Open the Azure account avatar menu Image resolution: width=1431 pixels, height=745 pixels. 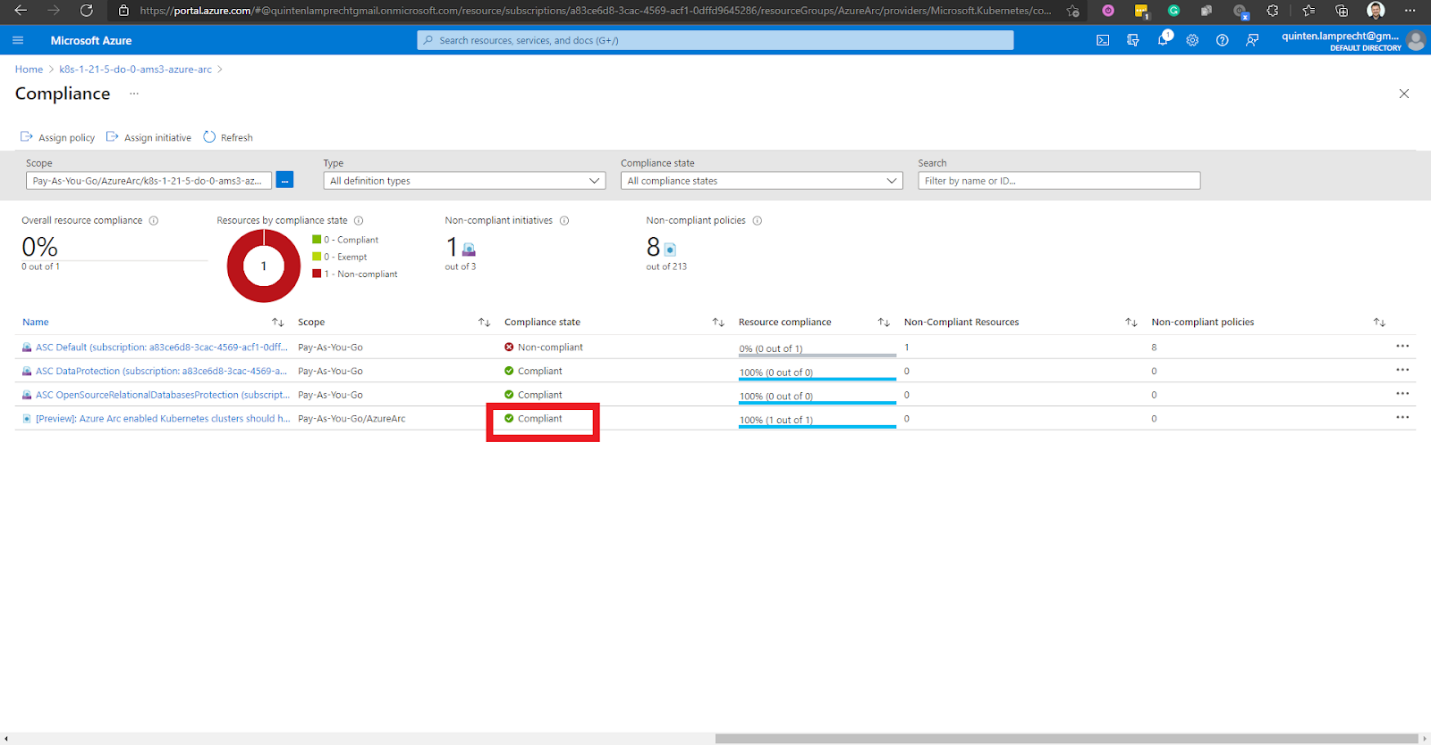[1415, 40]
